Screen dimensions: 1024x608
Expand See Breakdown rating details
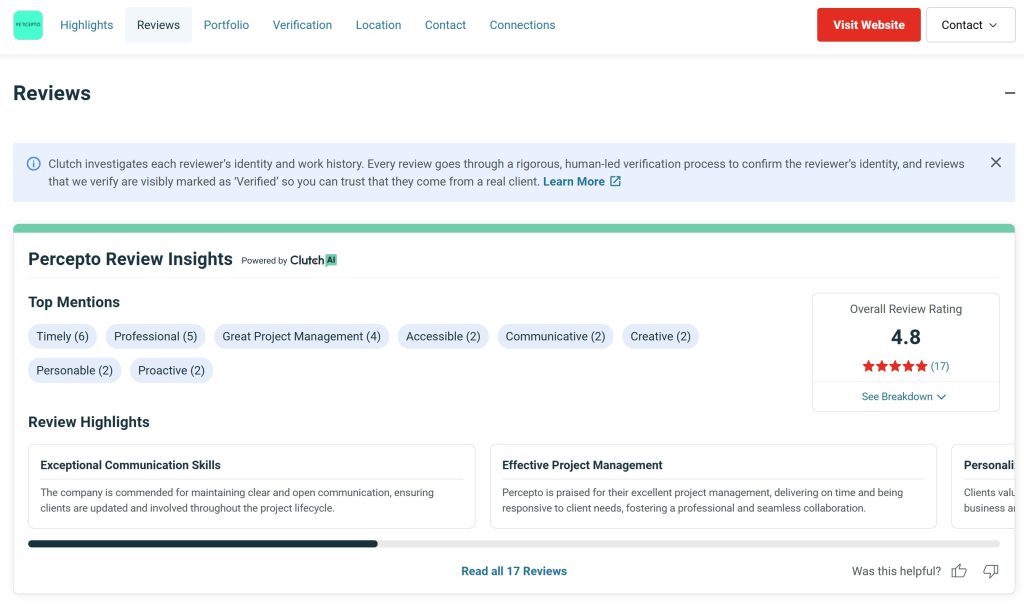pyautogui.click(x=903, y=396)
